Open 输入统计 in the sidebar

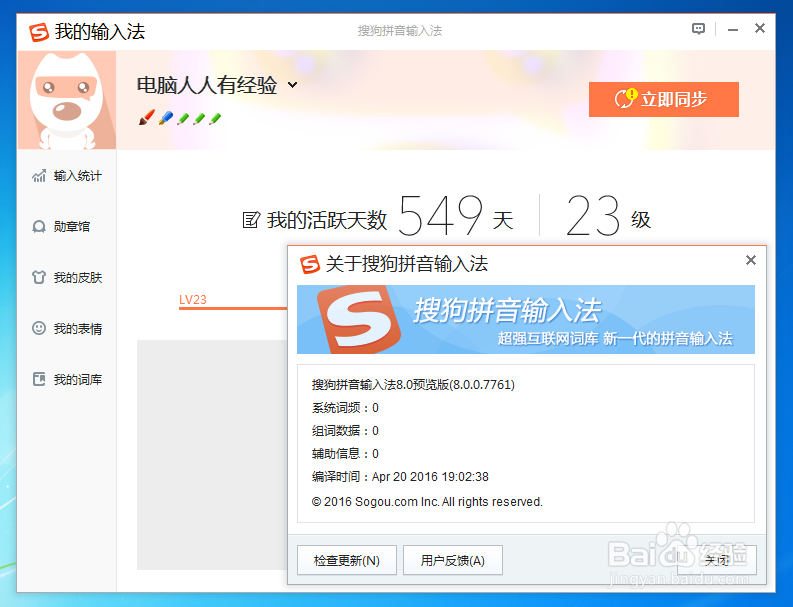point(67,176)
